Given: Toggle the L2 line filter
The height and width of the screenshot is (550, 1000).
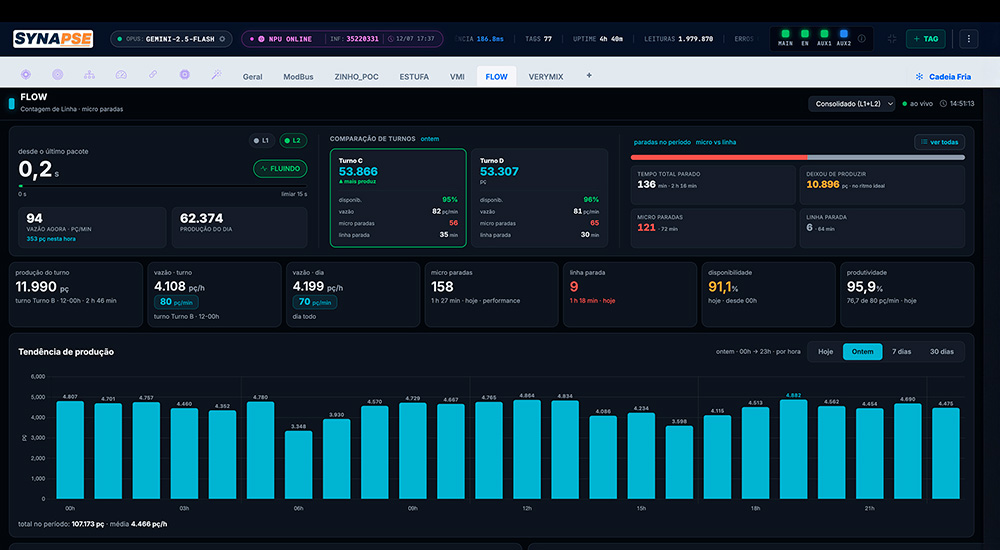Looking at the screenshot, I should point(293,140).
